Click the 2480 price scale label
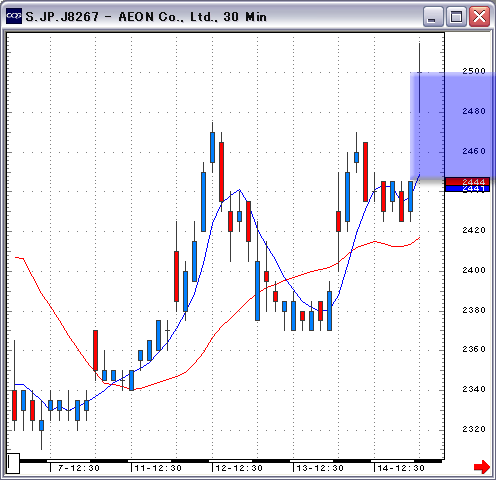The height and width of the screenshot is (480, 496). tap(474, 111)
